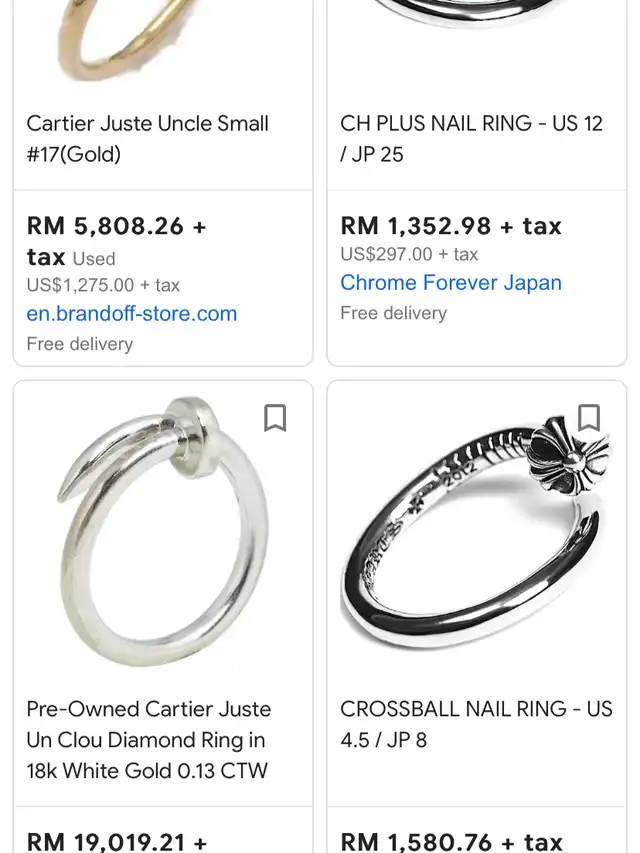Click the RM 1,352.98 + tax price

pyautogui.click(x=451, y=226)
